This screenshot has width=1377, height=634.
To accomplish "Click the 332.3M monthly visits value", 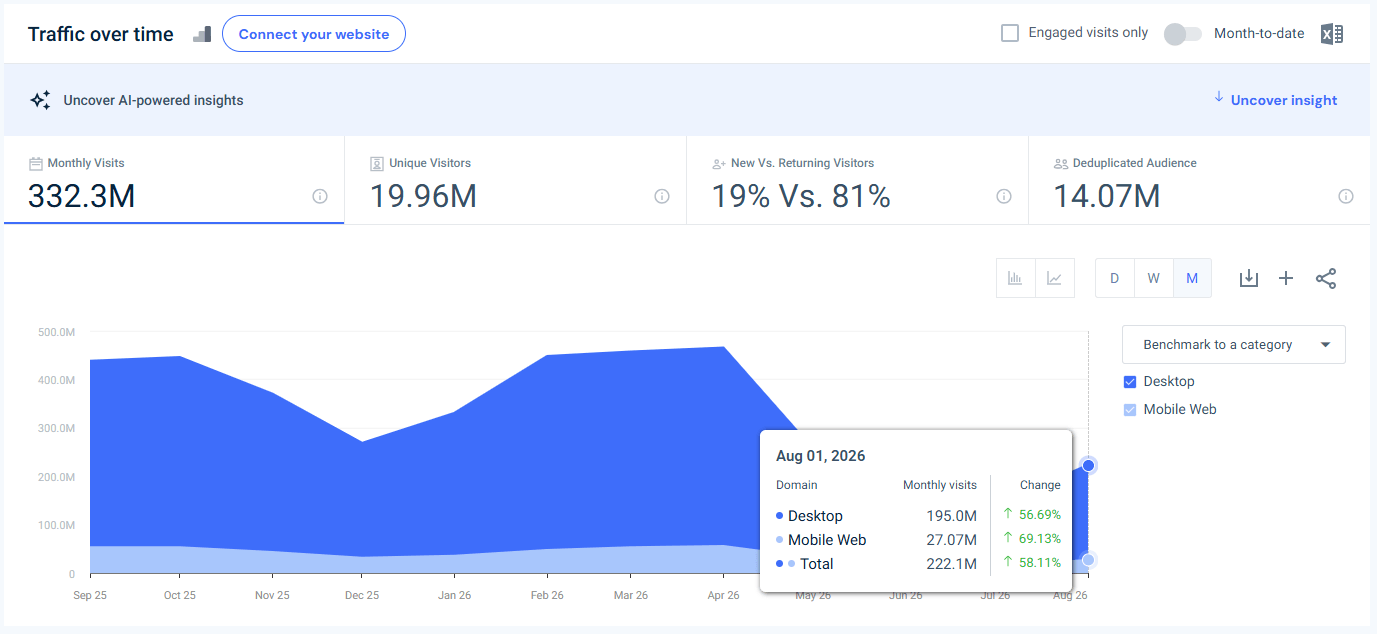I will tap(81, 196).
